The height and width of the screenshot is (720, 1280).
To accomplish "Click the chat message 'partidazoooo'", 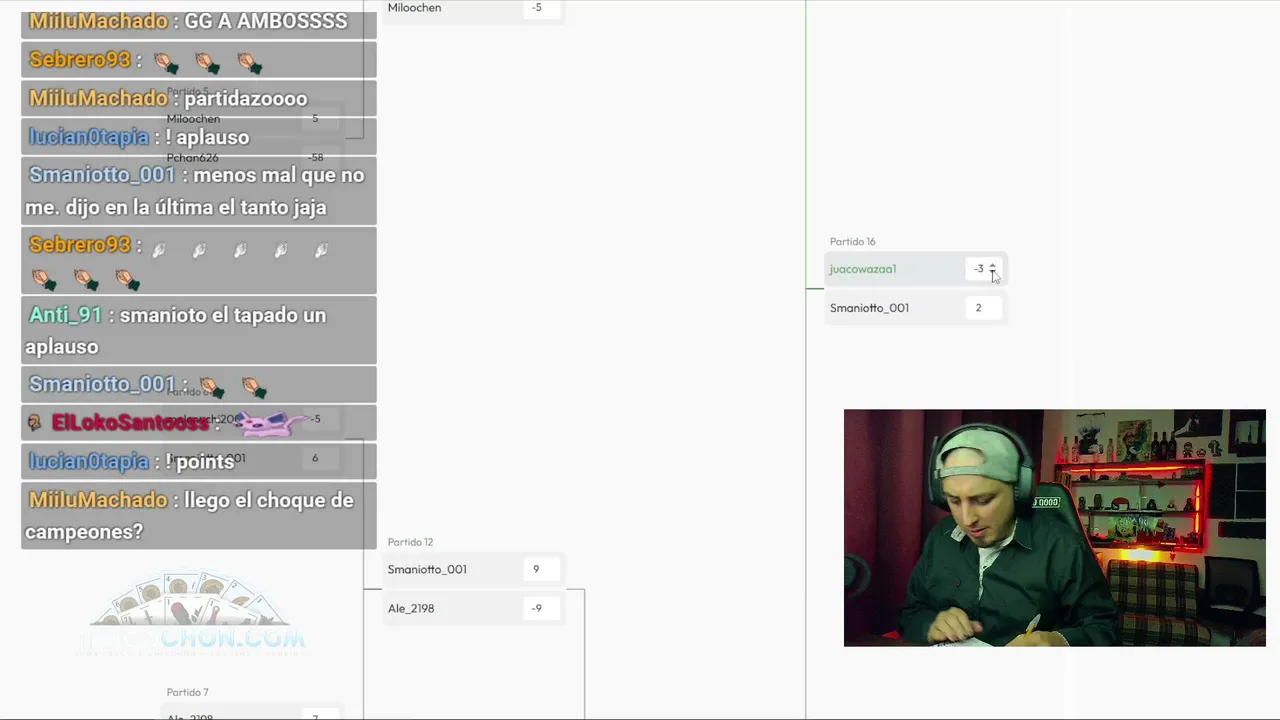I will 199,98.
